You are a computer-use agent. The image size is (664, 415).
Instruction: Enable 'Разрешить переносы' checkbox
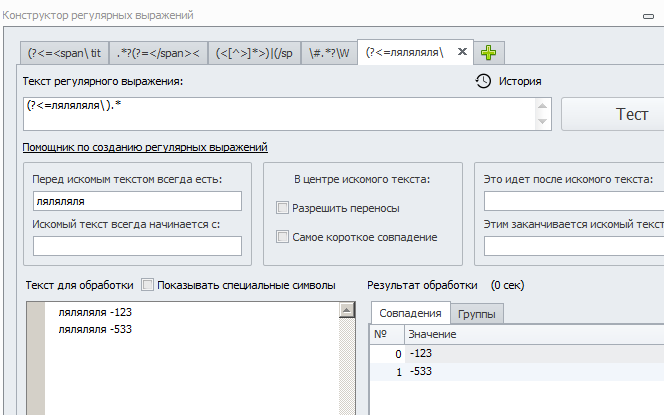click(x=283, y=208)
